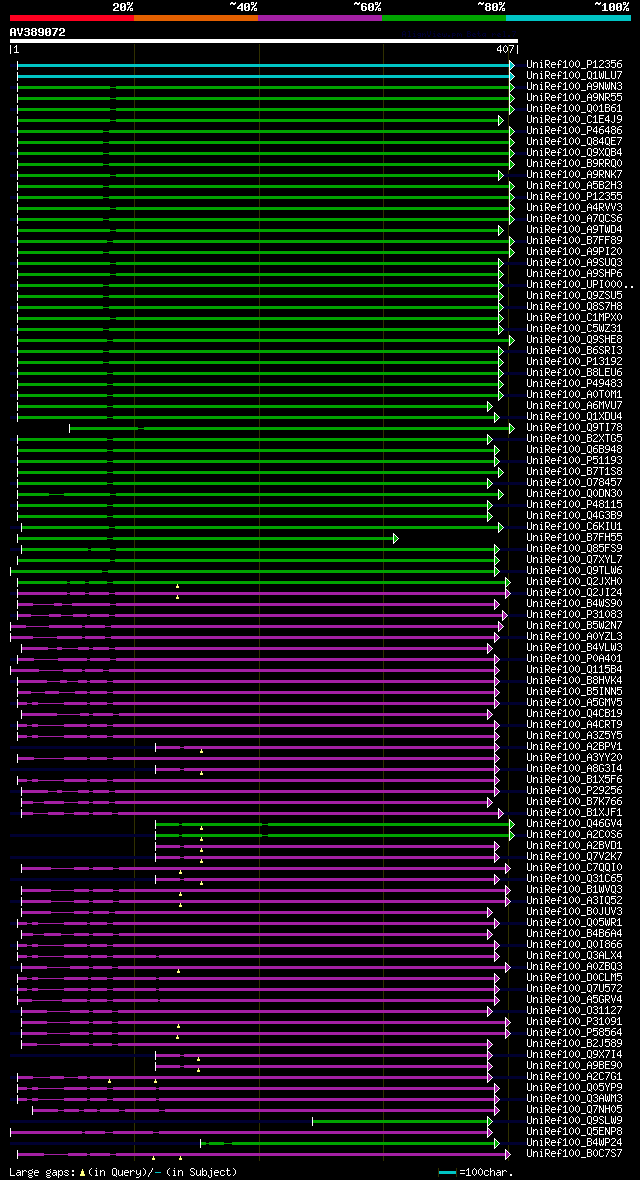The width and height of the screenshot is (640, 1180).
Task: Click the UniRef100_P31083 label
Action: click(574, 615)
